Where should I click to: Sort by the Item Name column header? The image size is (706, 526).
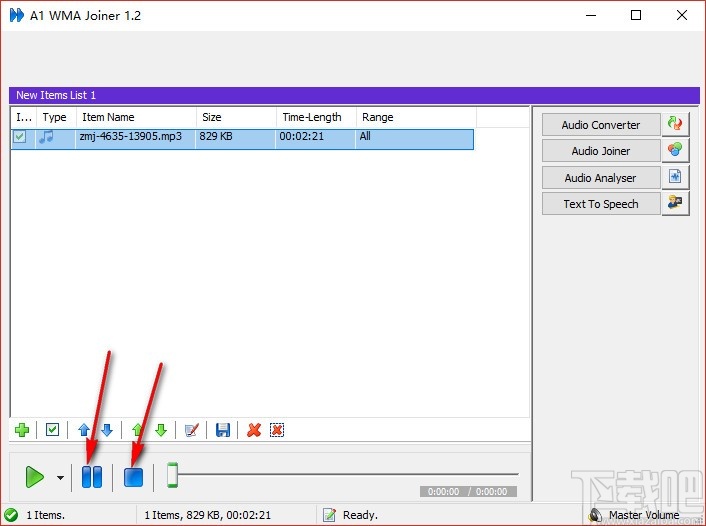pyautogui.click(x=136, y=118)
